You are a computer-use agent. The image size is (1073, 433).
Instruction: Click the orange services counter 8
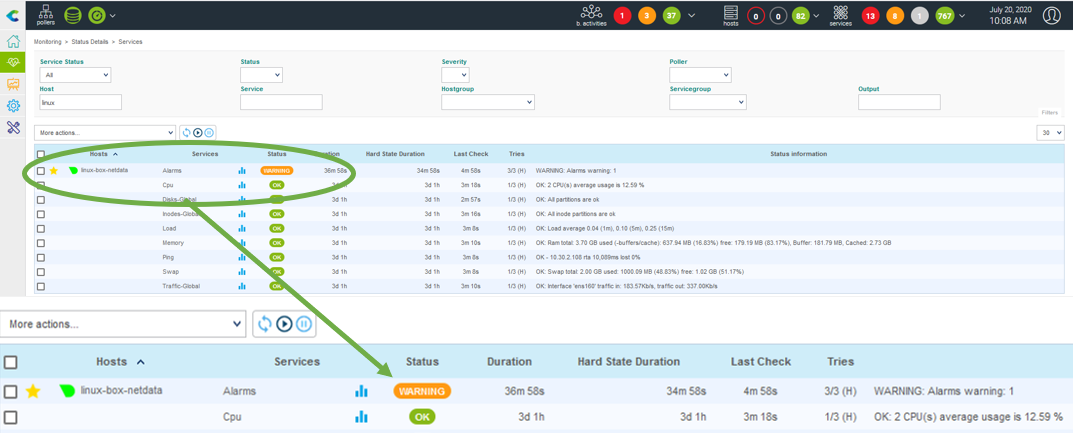(895, 16)
